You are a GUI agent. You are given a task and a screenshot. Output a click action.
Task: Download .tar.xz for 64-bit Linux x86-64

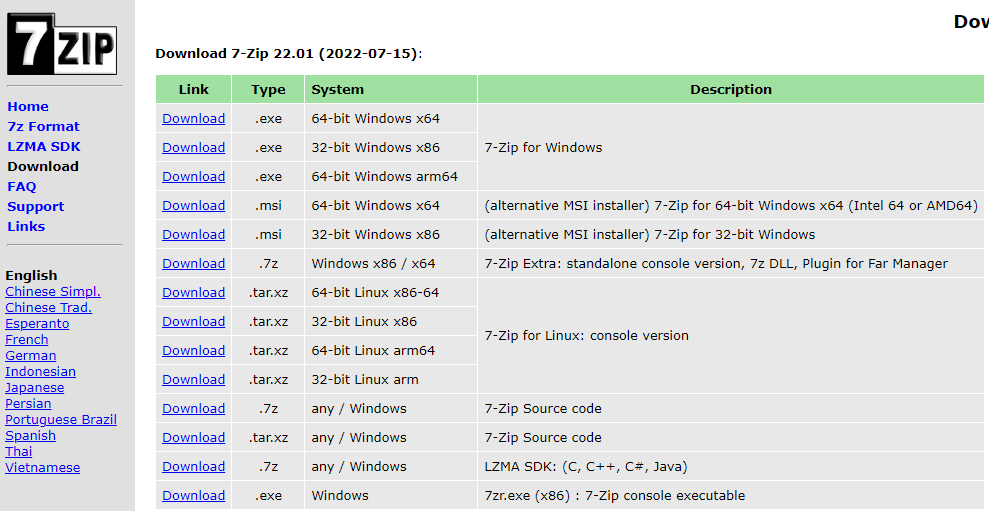[x=194, y=293]
